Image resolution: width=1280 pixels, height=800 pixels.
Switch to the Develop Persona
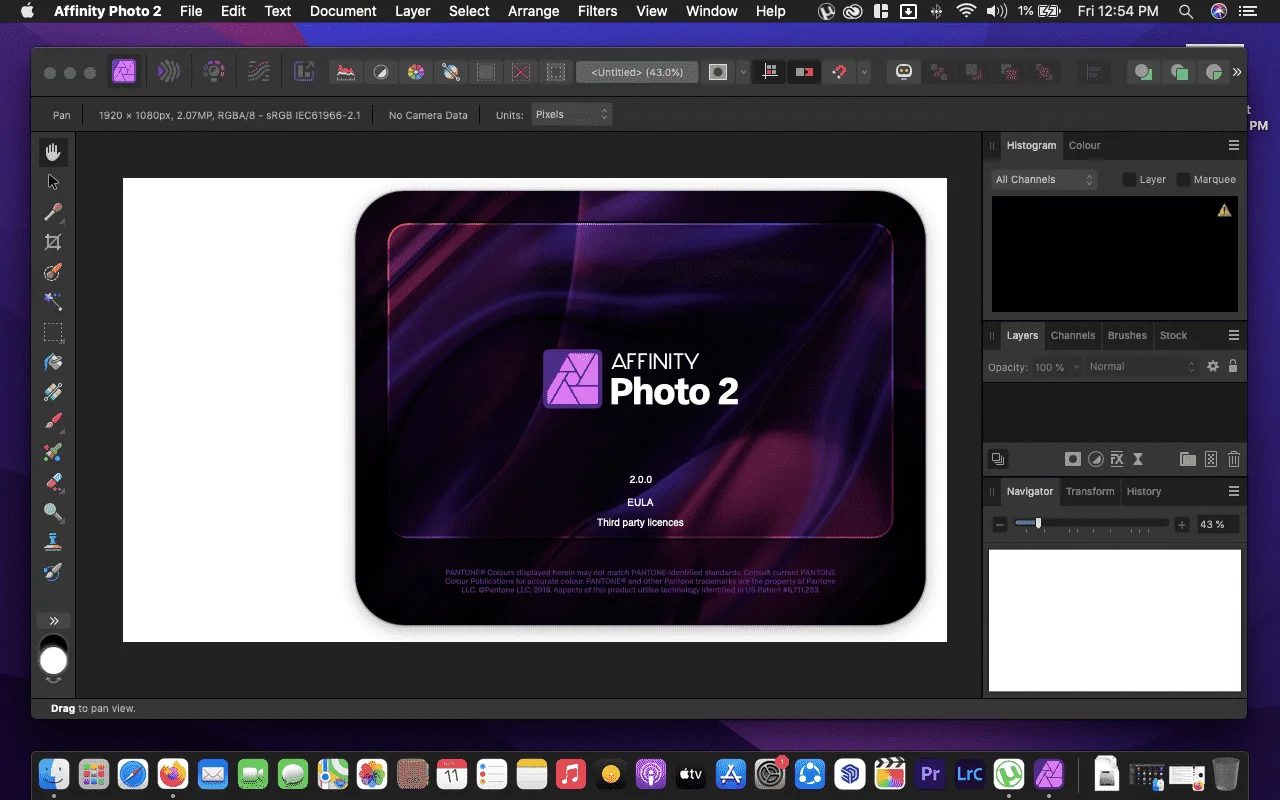213,72
